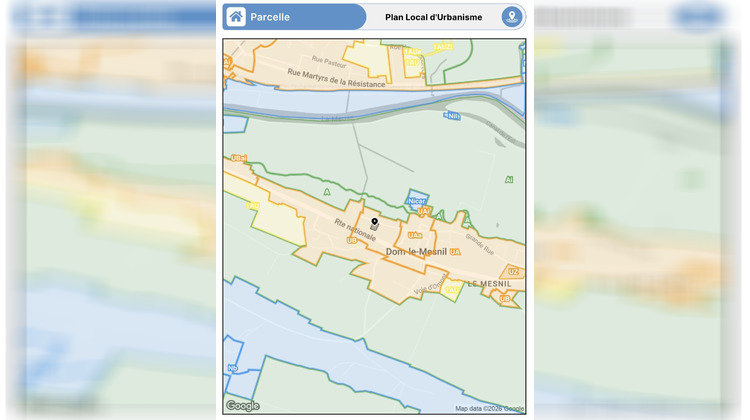This screenshot has width=750, height=420.
Task: Click the black parcel marker pin
Action: click(375, 222)
